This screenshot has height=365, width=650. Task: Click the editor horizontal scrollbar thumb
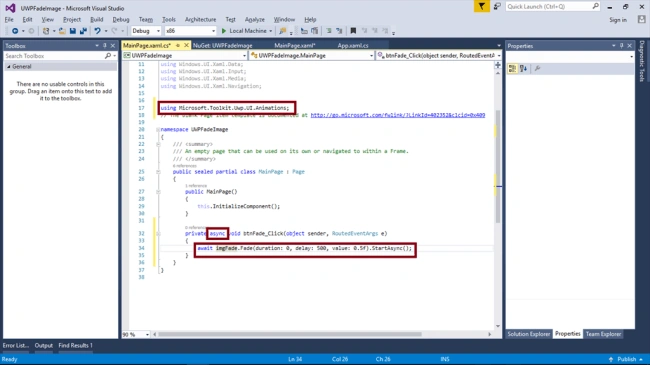point(290,334)
